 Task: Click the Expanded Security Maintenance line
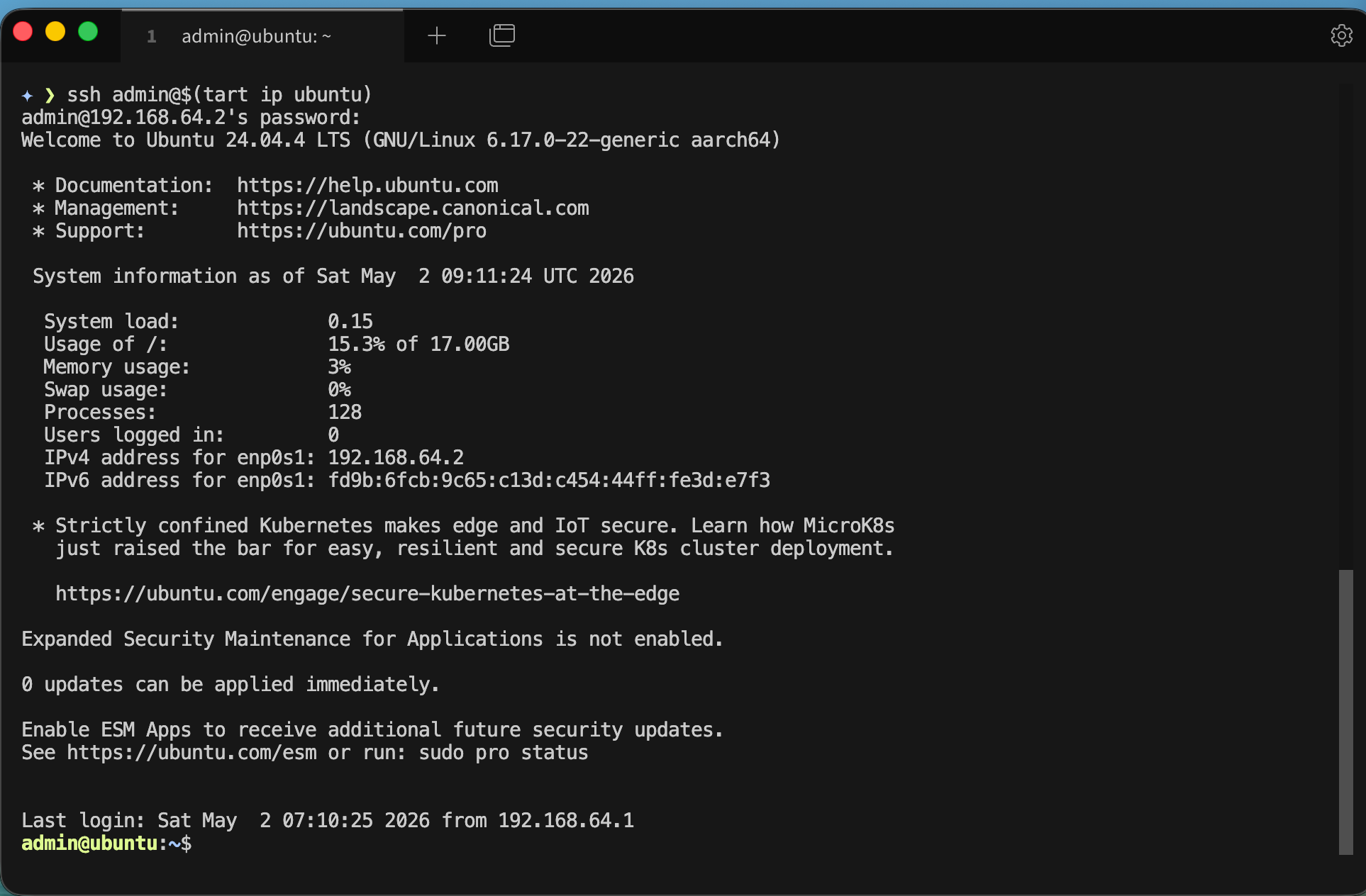[x=372, y=639]
